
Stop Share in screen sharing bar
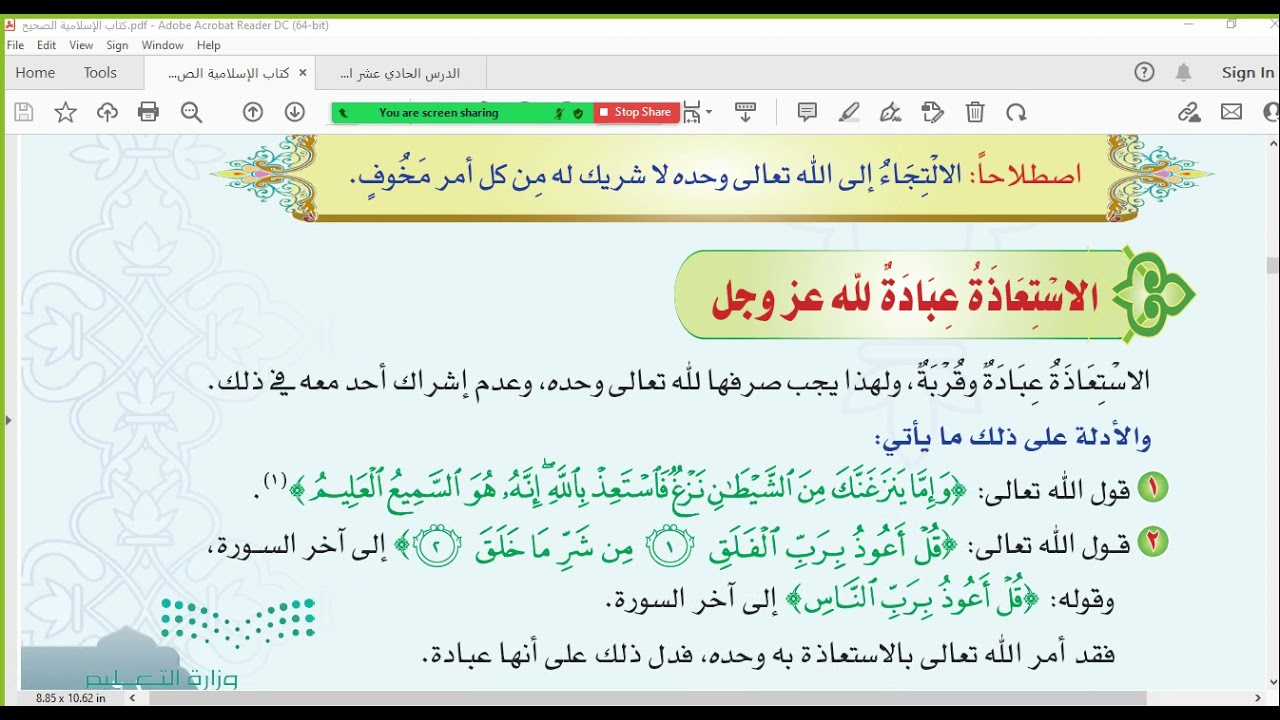click(x=636, y=113)
